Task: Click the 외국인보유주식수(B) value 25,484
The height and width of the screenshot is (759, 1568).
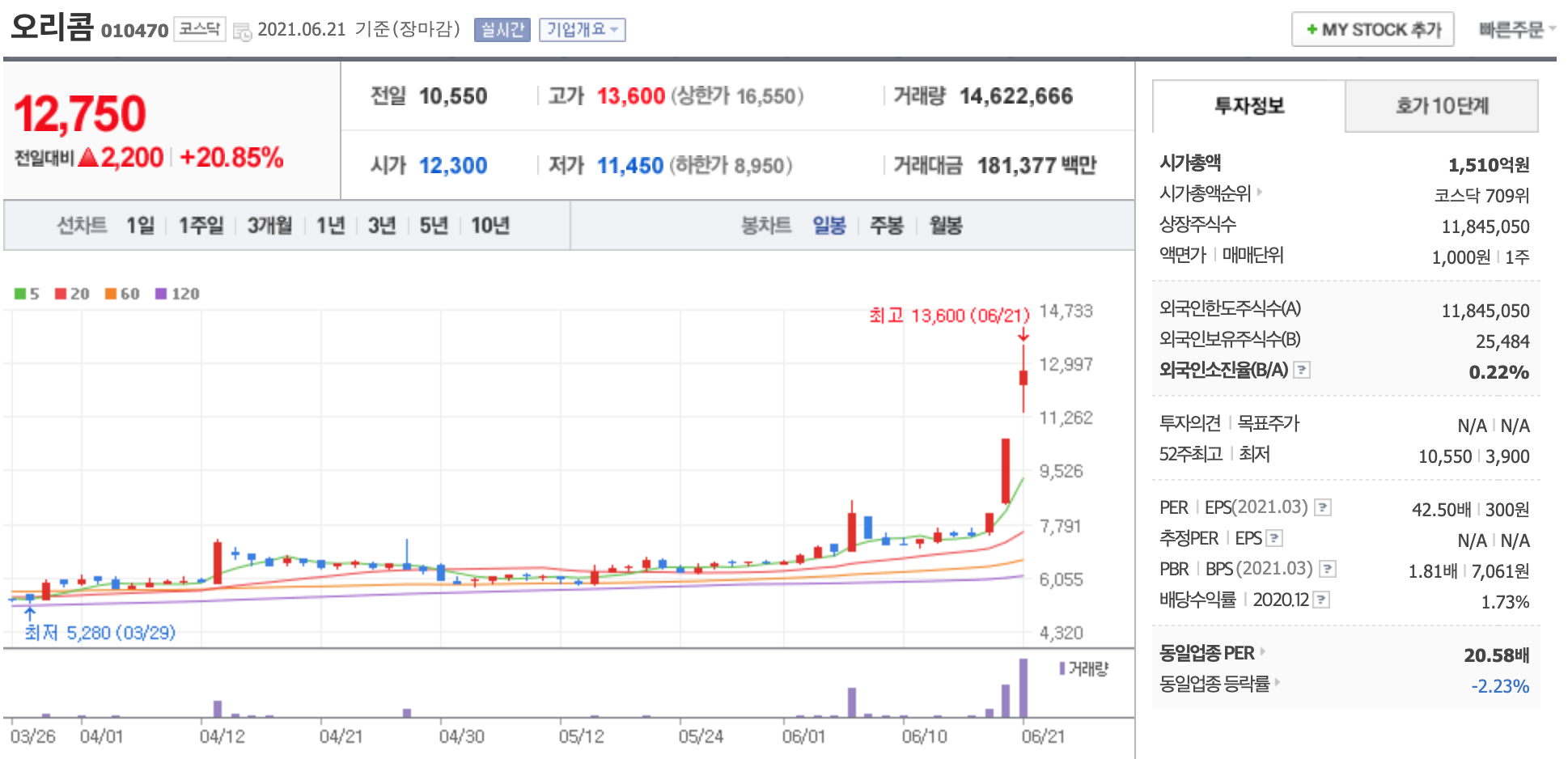Action: pyautogui.click(x=1502, y=341)
